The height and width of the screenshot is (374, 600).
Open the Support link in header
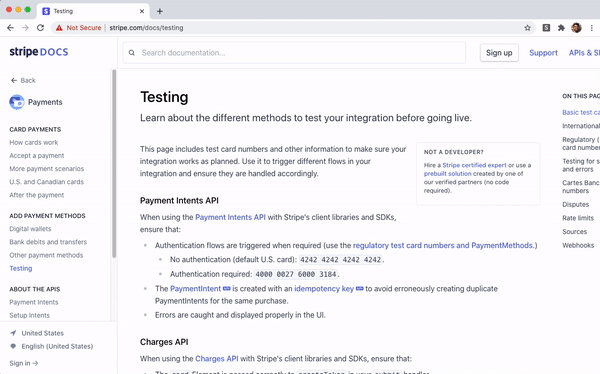click(543, 53)
